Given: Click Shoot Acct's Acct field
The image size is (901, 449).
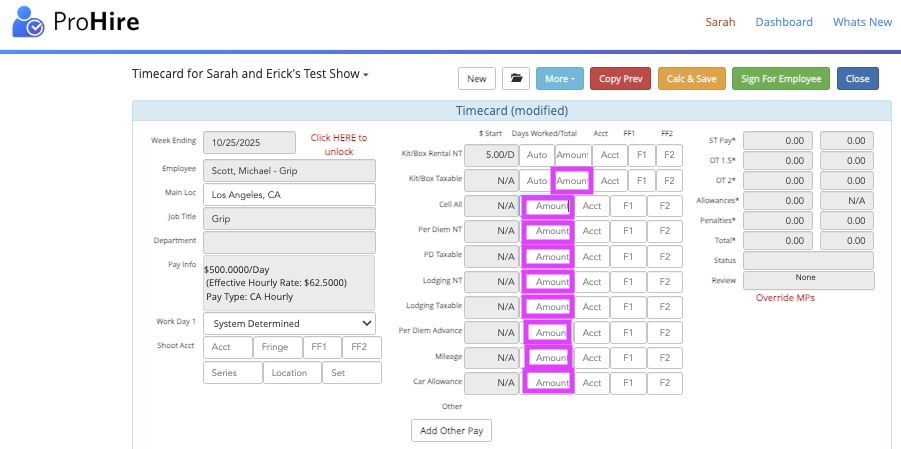Looking at the screenshot, I should pyautogui.click(x=228, y=347).
